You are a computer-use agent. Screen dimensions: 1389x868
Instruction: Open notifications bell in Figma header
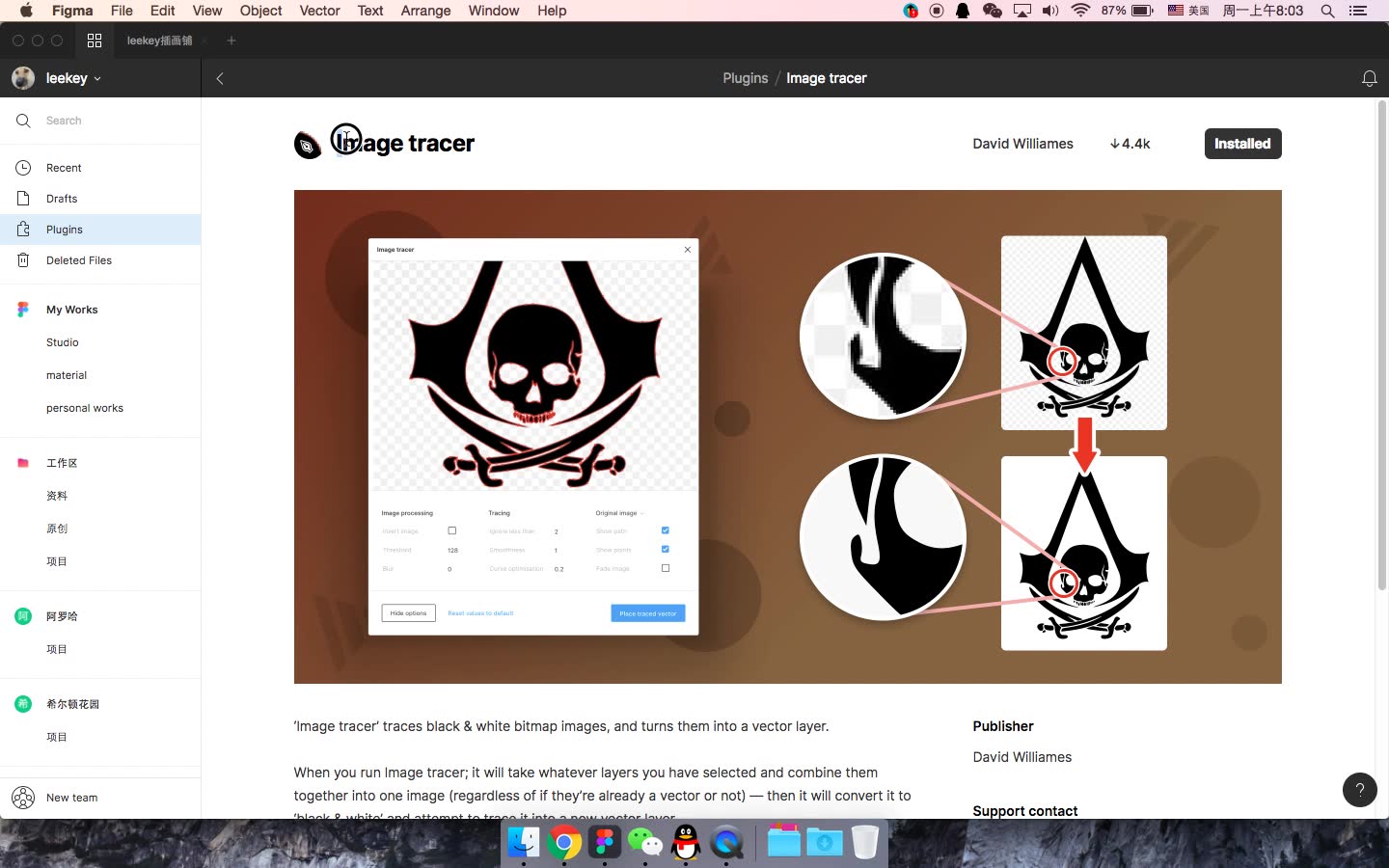[x=1369, y=78]
